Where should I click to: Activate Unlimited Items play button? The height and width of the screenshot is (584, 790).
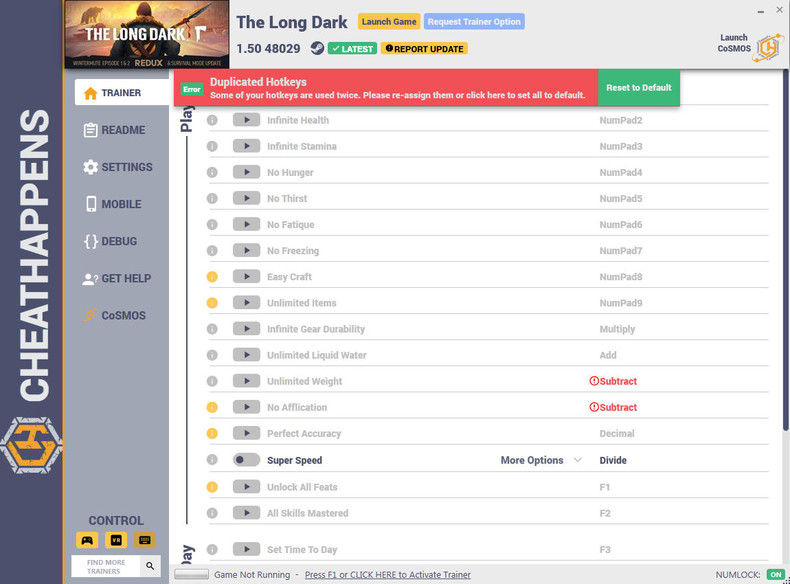point(246,303)
